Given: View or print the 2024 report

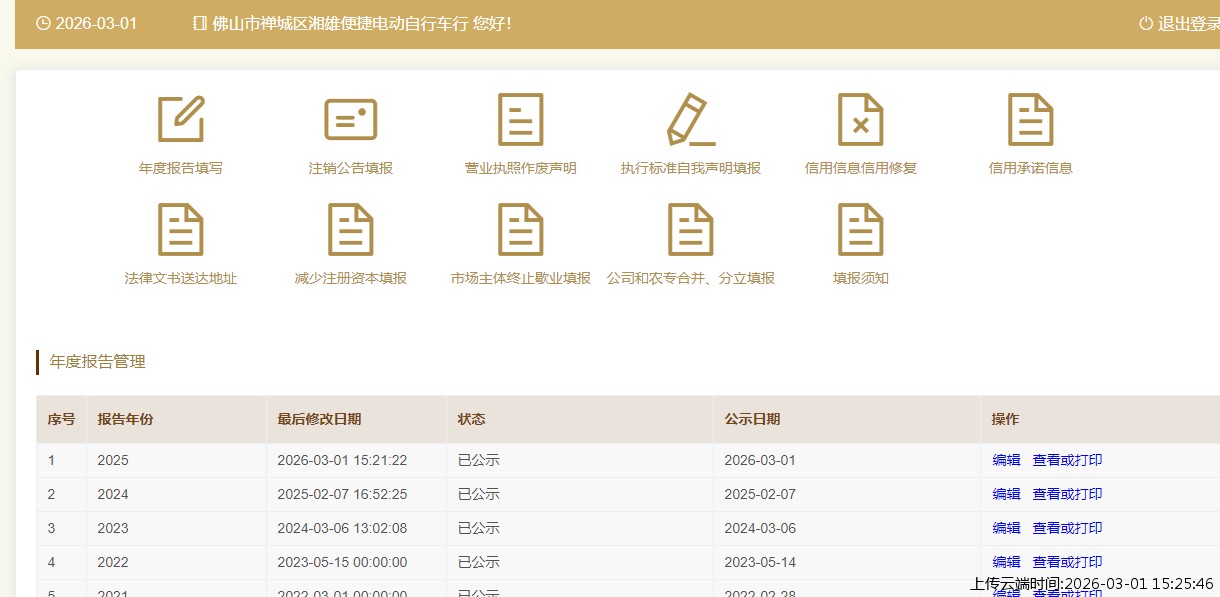Looking at the screenshot, I should (x=1067, y=494).
